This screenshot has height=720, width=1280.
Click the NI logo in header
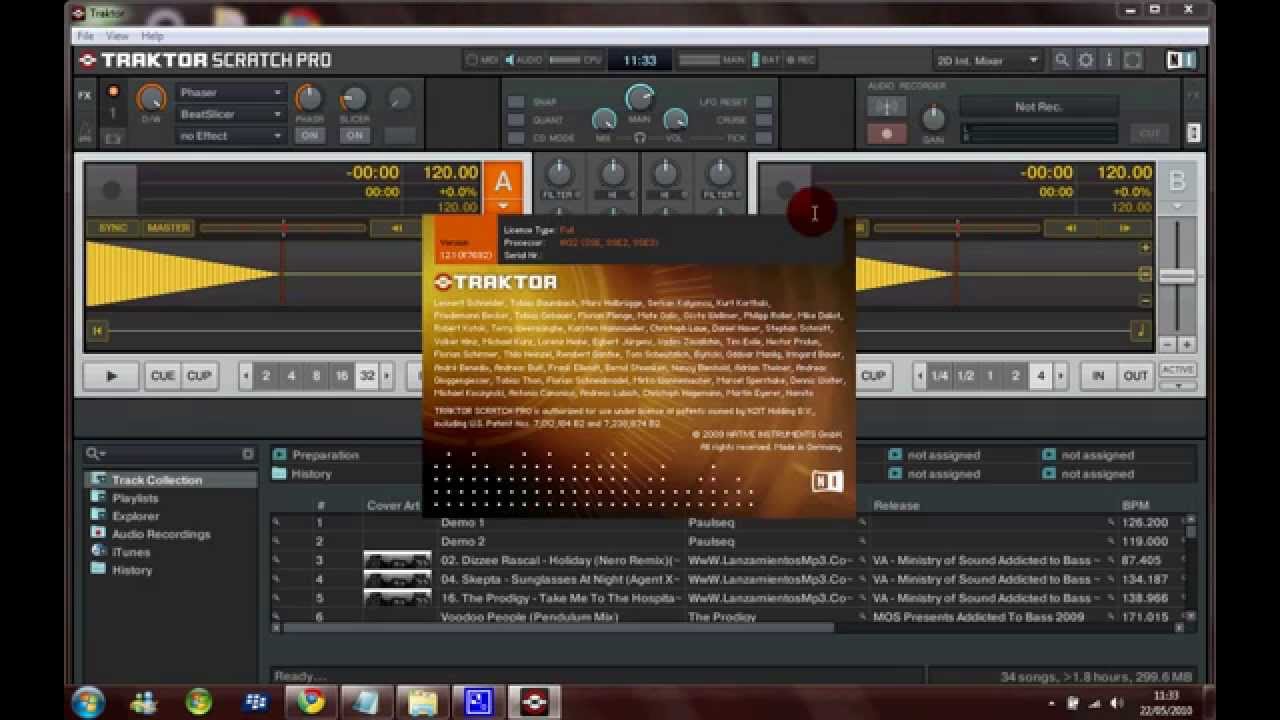pos(1181,60)
